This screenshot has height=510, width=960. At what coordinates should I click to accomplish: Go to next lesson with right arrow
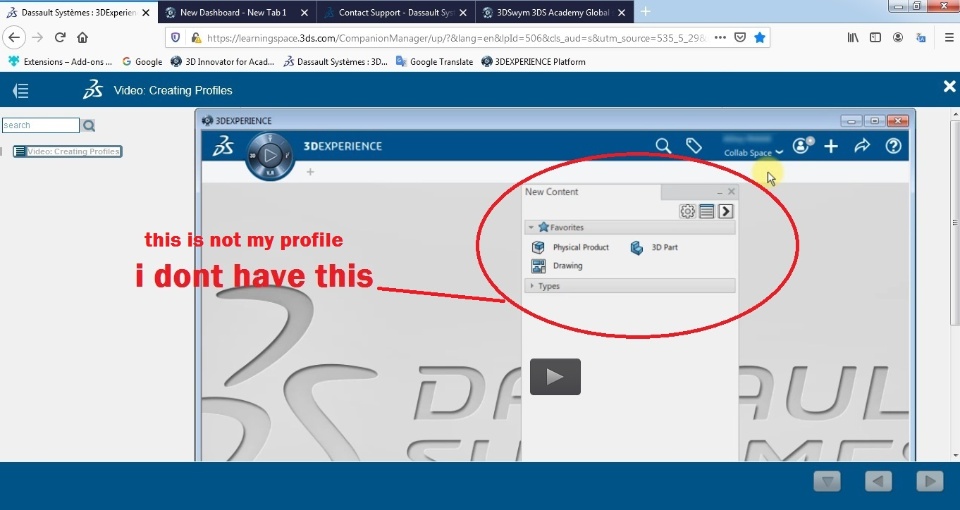point(929,482)
